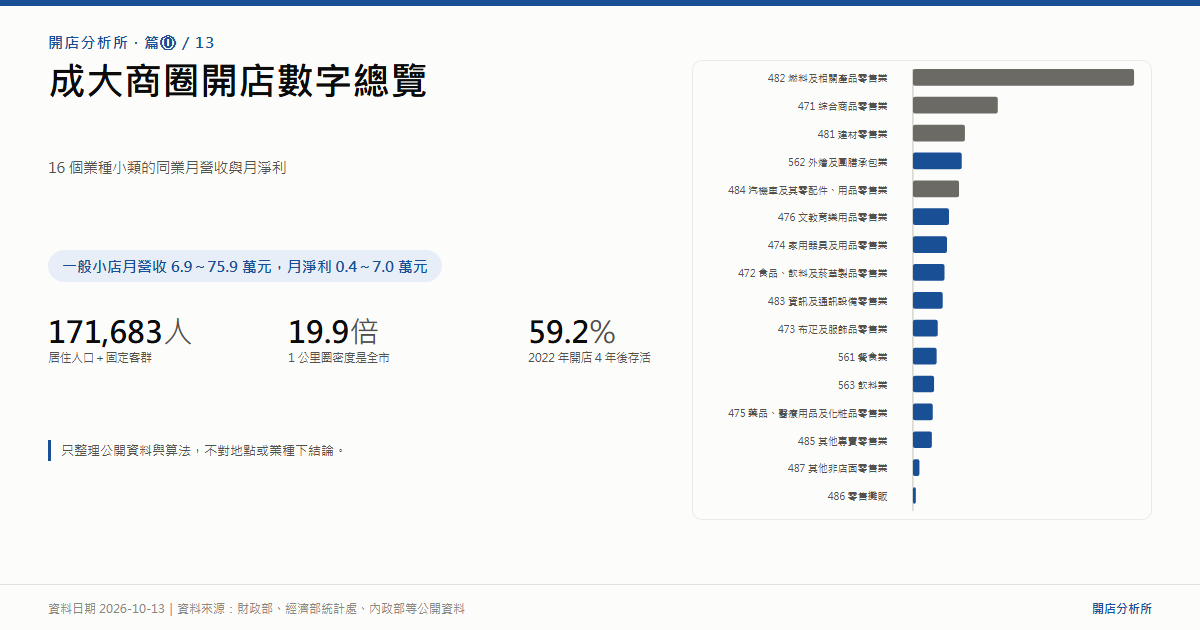Click the label '471 綜合商品零售業'
Screen dimensions: 1200x630
point(842,106)
